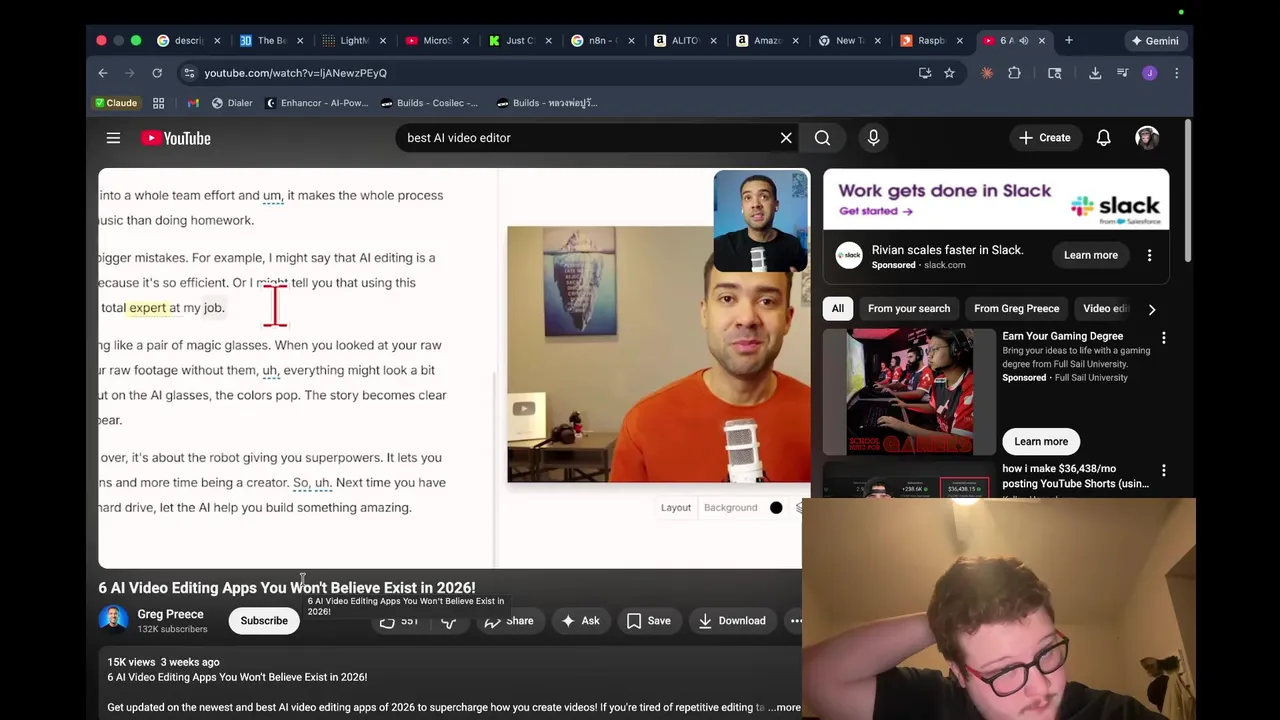The image size is (1280, 720).
Task: Open the Greg Preece channel avatar
Action: point(113,620)
